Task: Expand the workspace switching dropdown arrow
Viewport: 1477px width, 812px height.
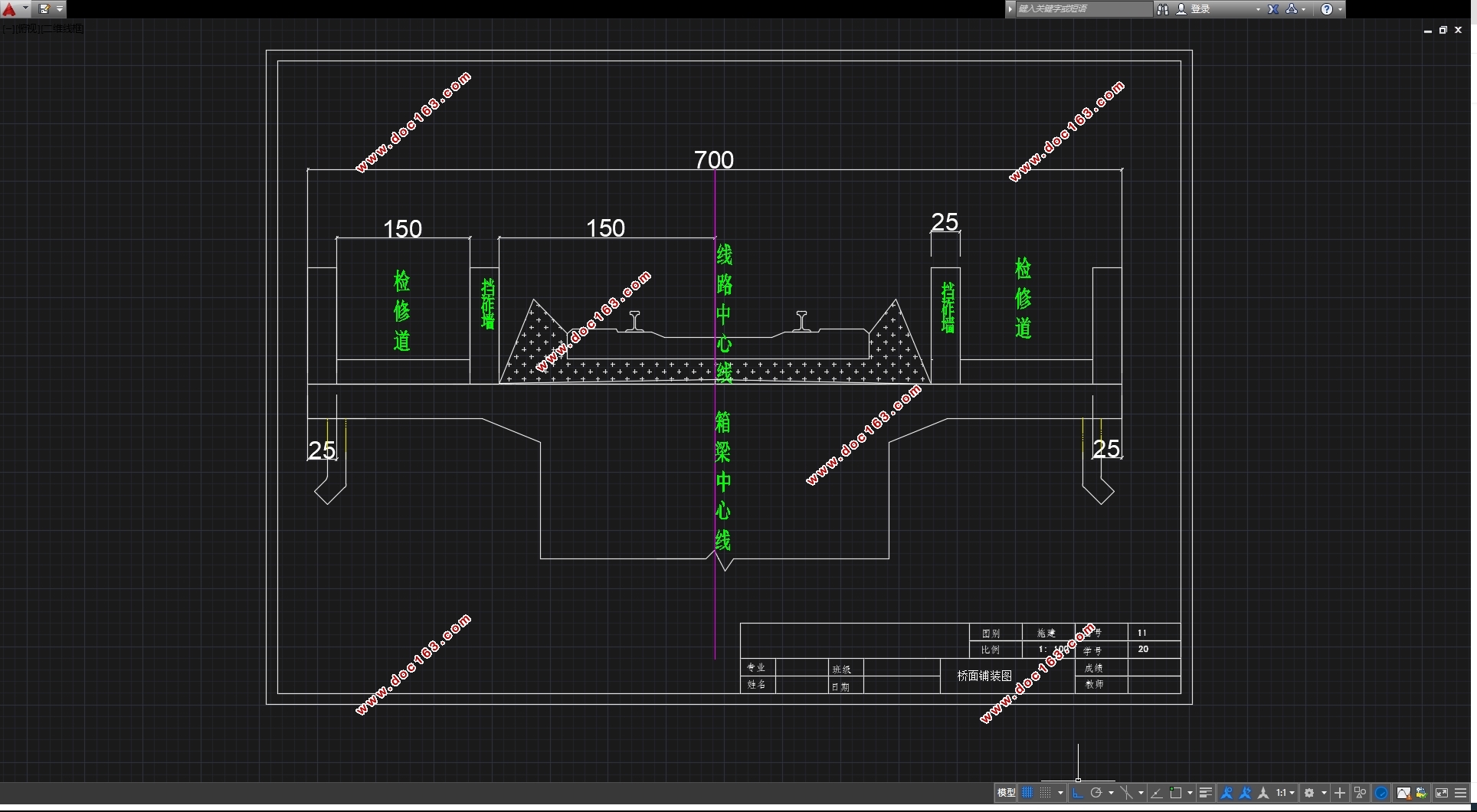Action: pyautogui.click(x=1324, y=793)
